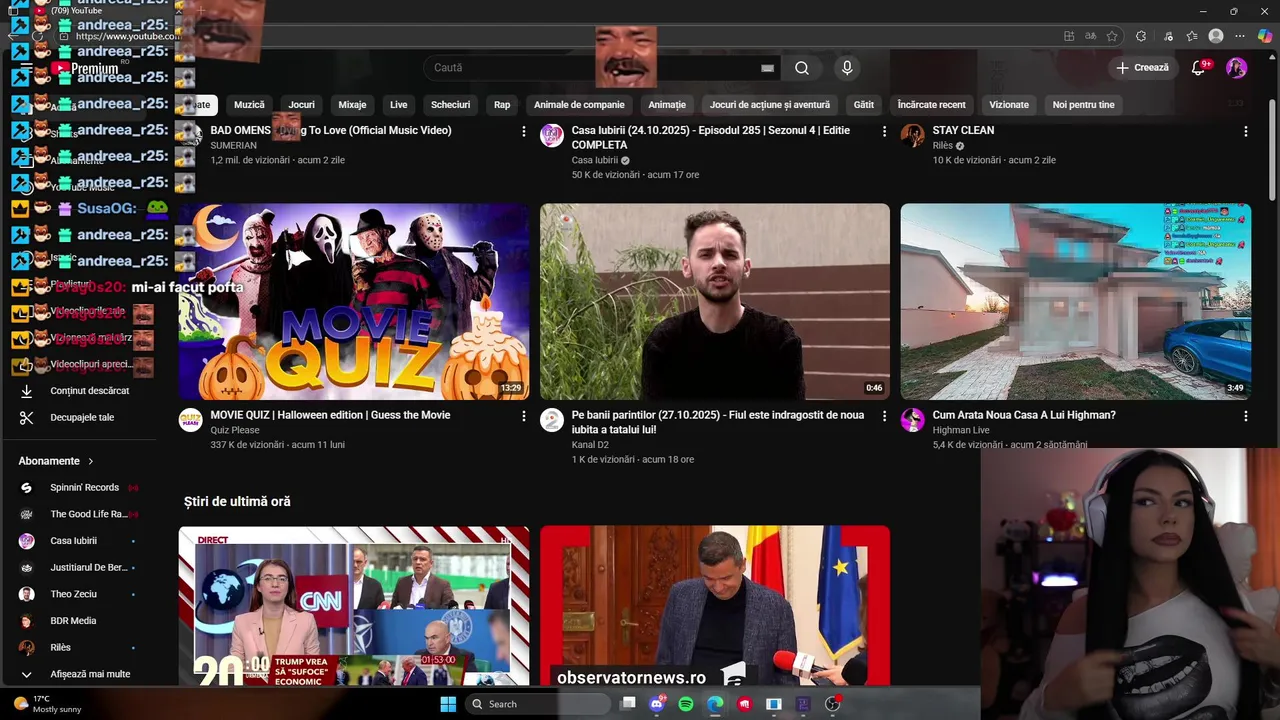Play the CNN news live thumbnail
The image size is (1280, 720).
tap(354, 606)
